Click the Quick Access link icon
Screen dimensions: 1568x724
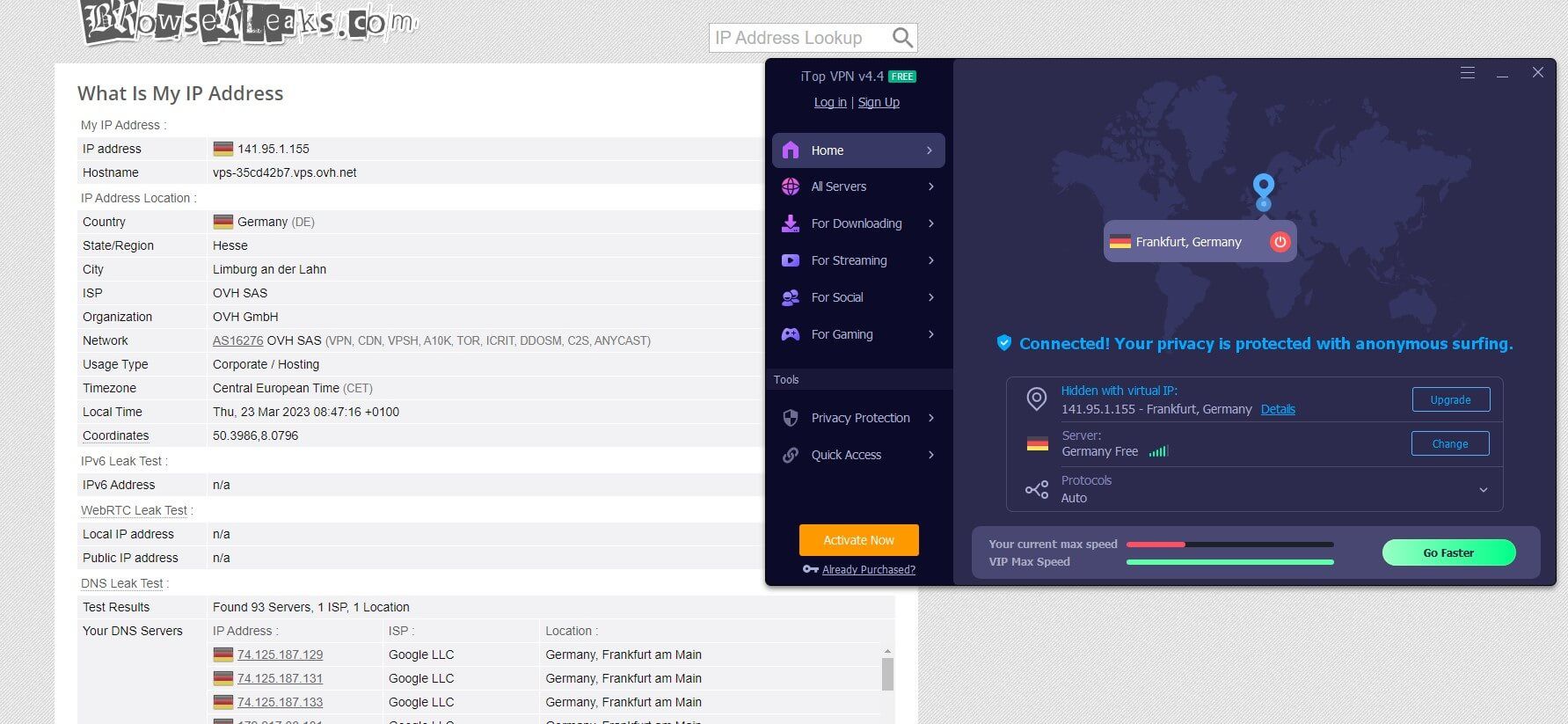point(791,455)
